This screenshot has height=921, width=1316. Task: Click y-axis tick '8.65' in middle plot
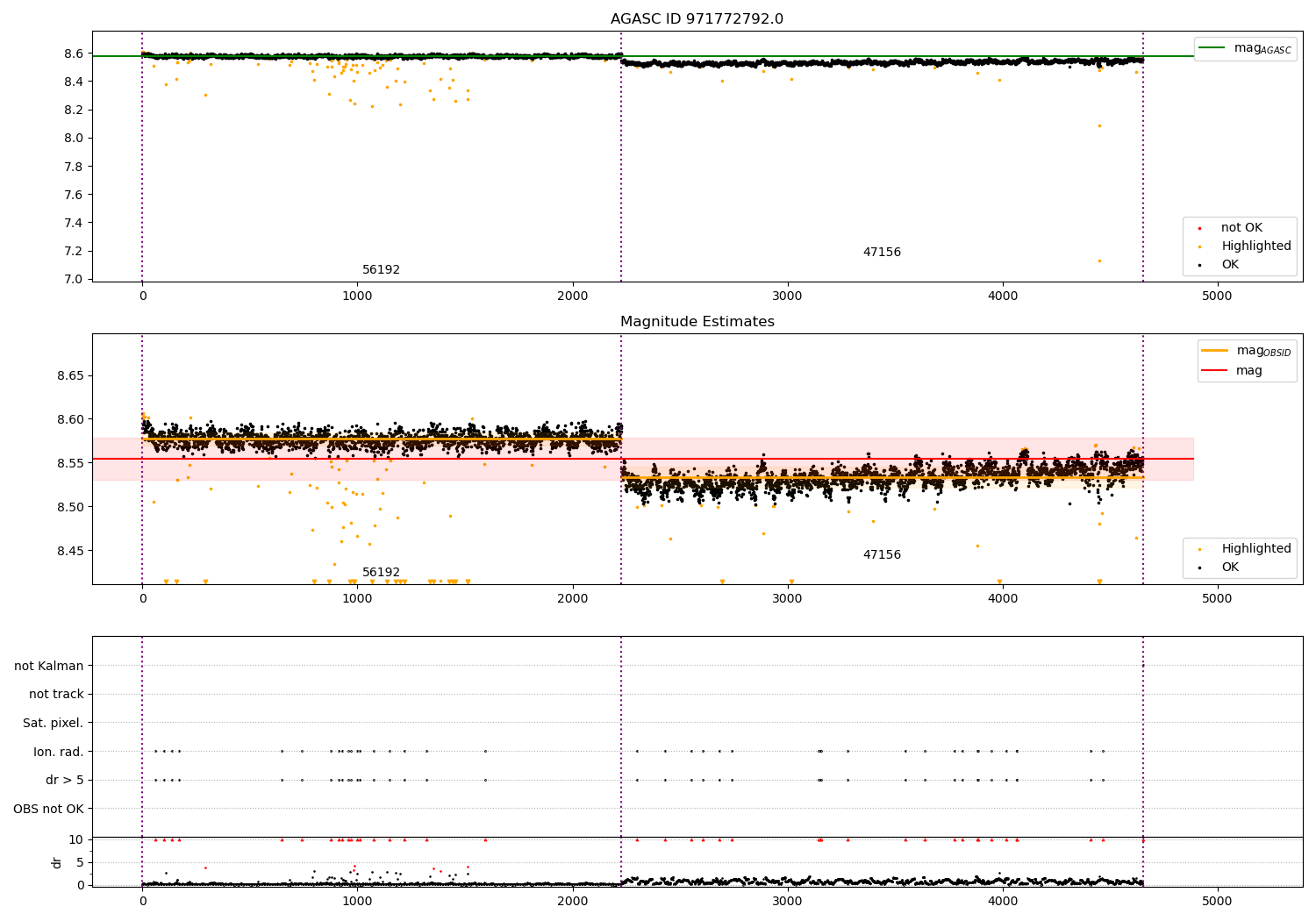[70, 375]
